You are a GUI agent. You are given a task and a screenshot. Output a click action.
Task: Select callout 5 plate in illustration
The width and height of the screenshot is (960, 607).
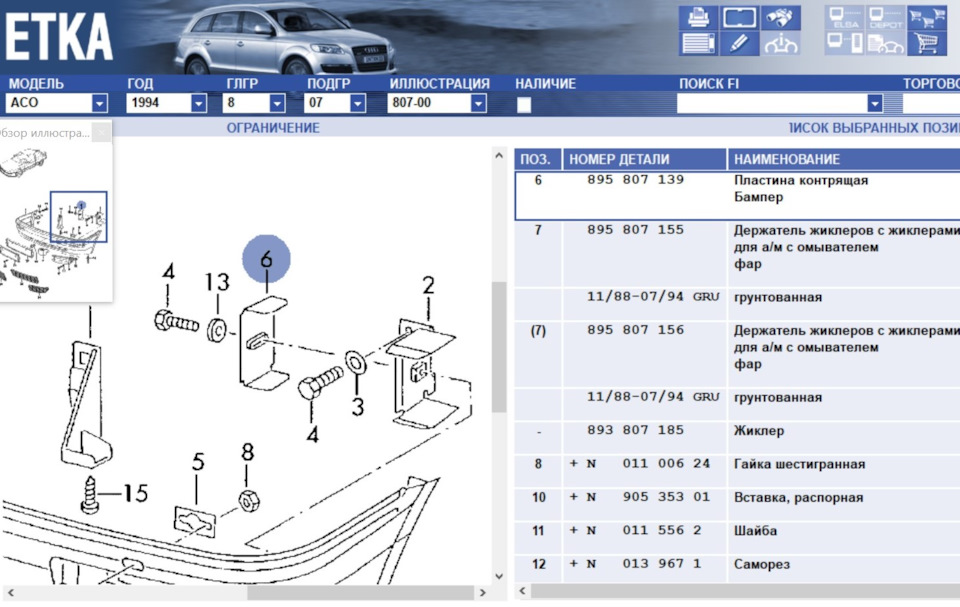[198, 462]
